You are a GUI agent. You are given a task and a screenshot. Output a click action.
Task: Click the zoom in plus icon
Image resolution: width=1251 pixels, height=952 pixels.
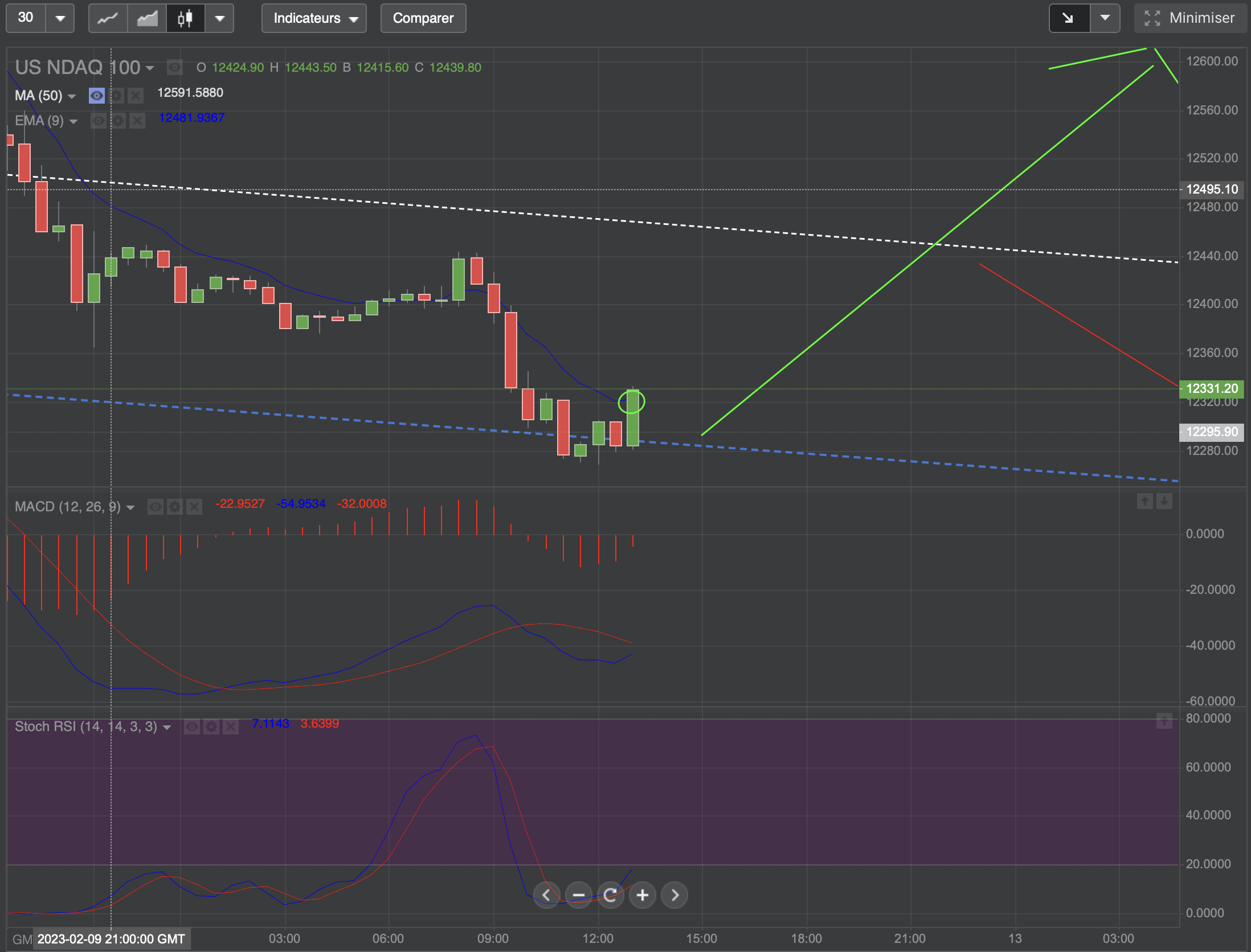(x=642, y=895)
